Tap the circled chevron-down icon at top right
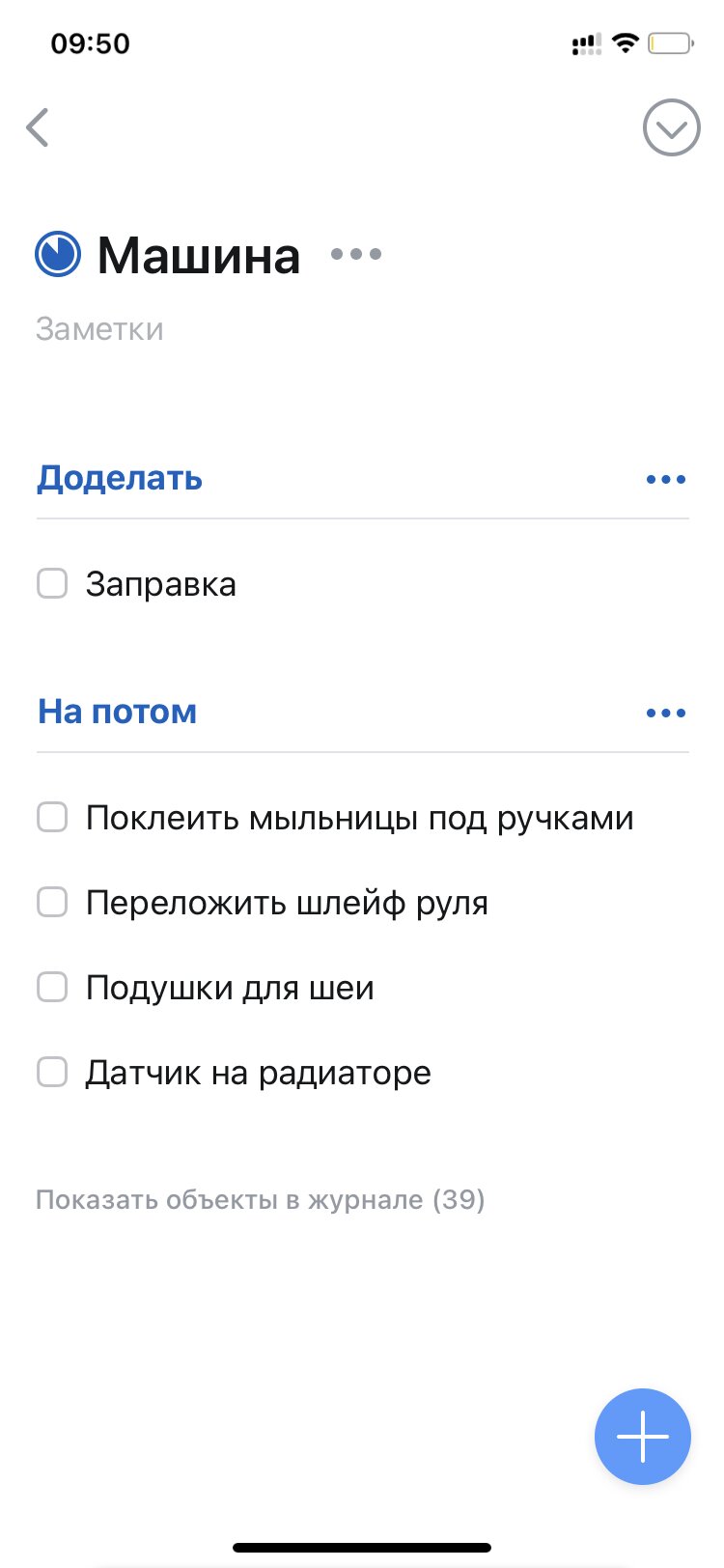This screenshot has width=724, height=1568. [x=672, y=127]
